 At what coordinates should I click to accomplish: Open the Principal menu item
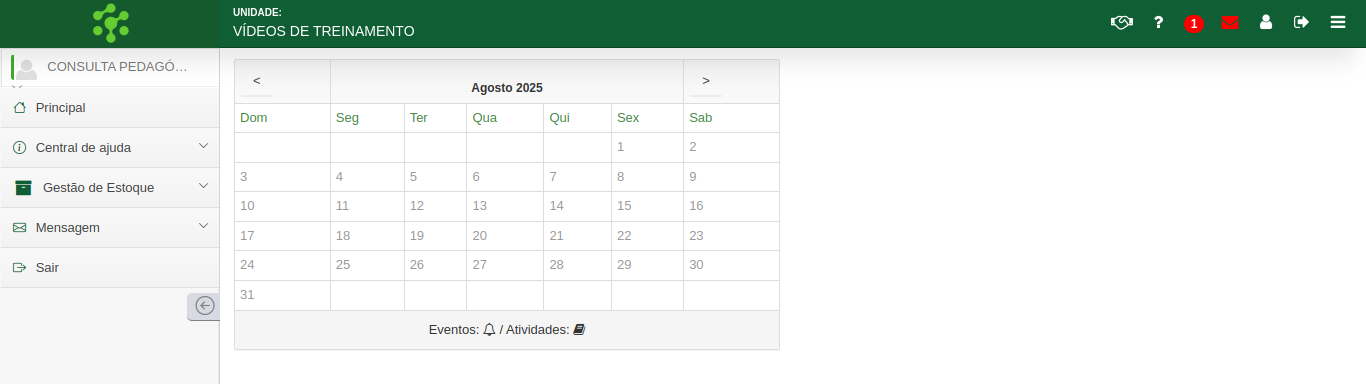tap(110, 107)
